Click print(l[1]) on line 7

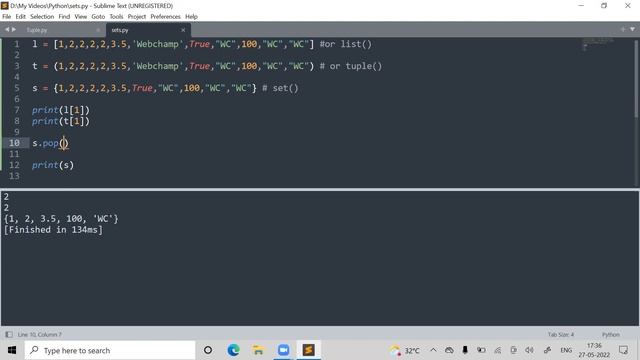point(61,110)
